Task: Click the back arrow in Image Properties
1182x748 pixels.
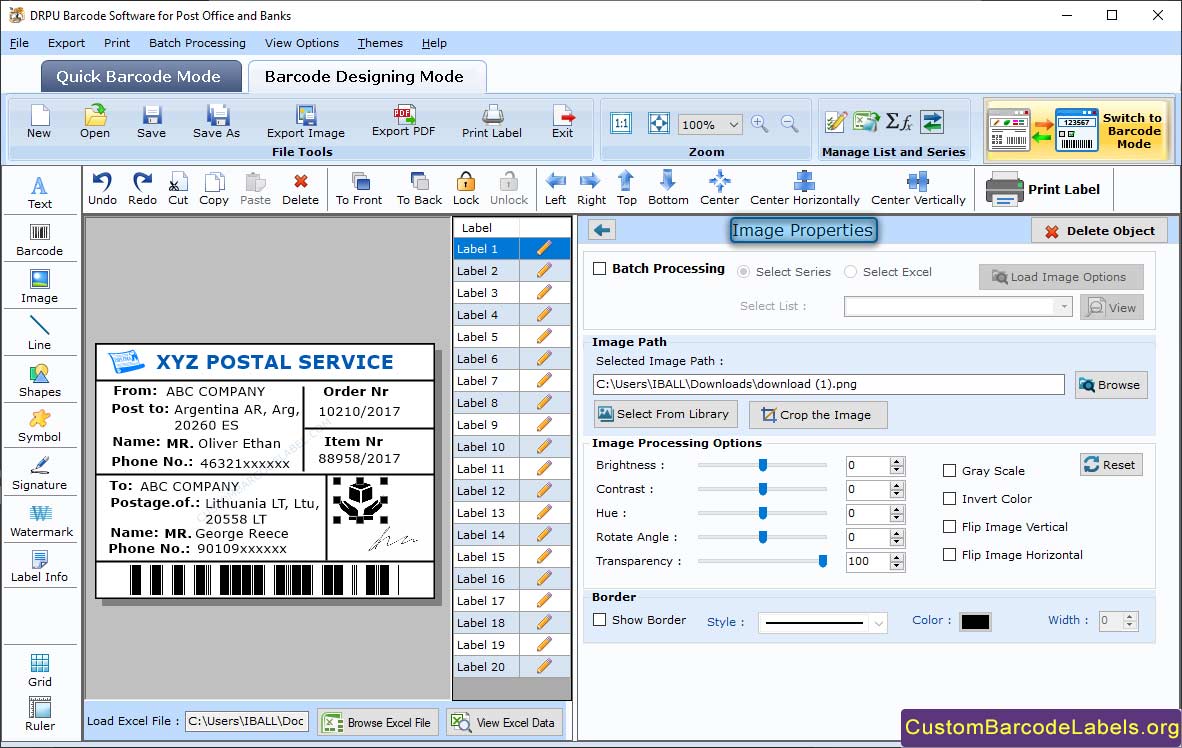Action: (602, 230)
